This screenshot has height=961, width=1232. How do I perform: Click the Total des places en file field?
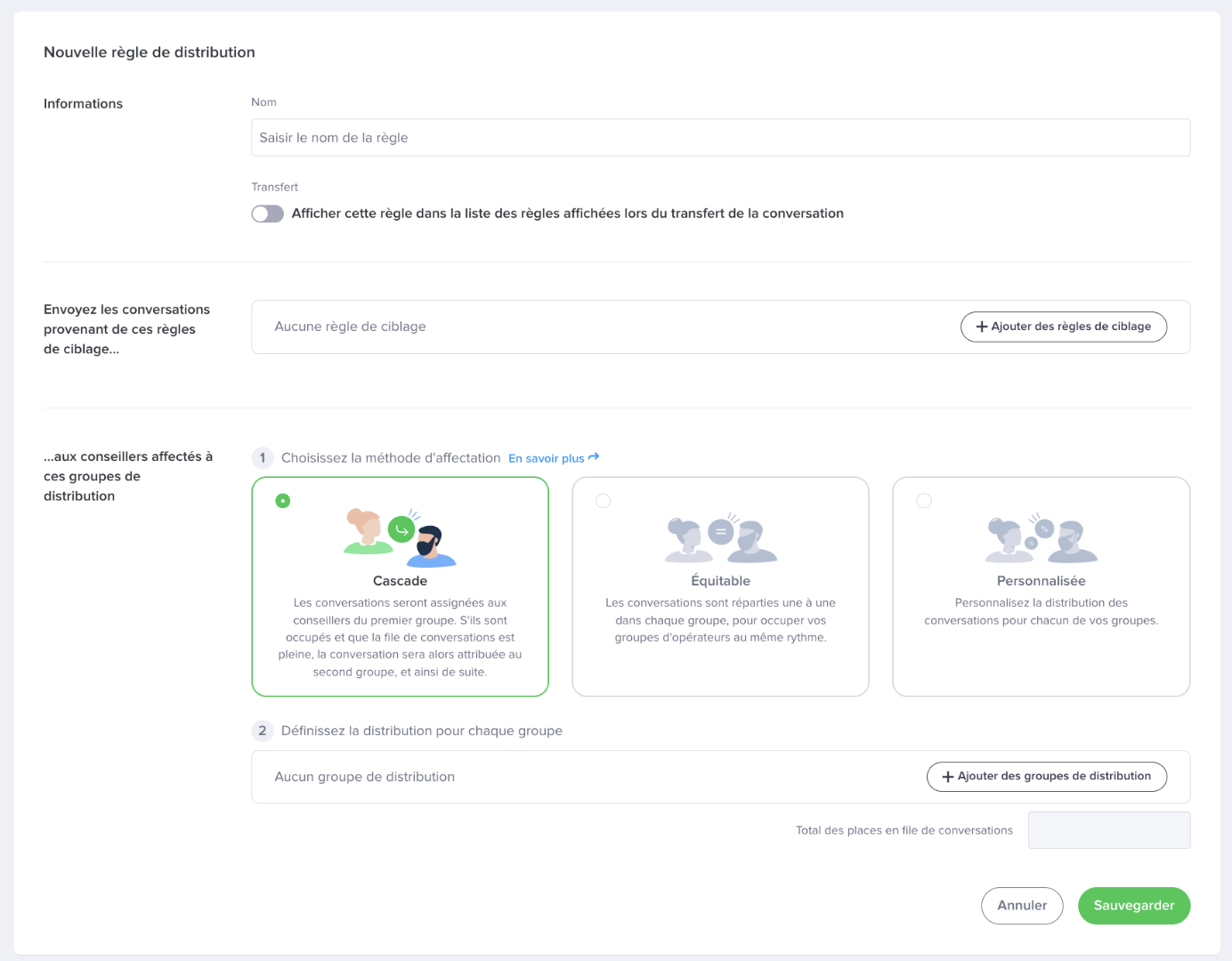(1108, 830)
